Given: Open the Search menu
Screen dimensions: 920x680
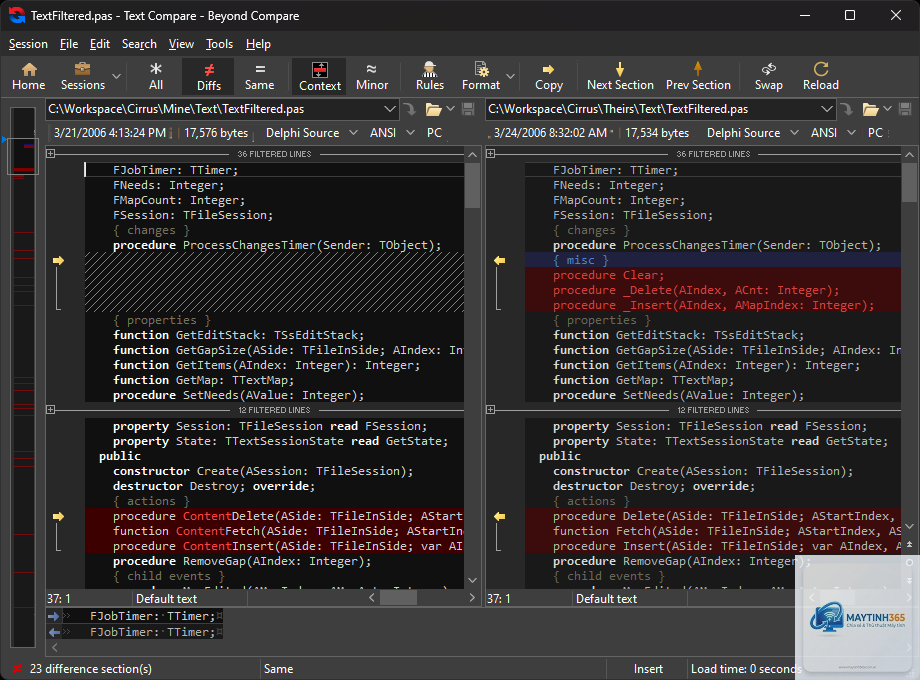Looking at the screenshot, I should (139, 44).
